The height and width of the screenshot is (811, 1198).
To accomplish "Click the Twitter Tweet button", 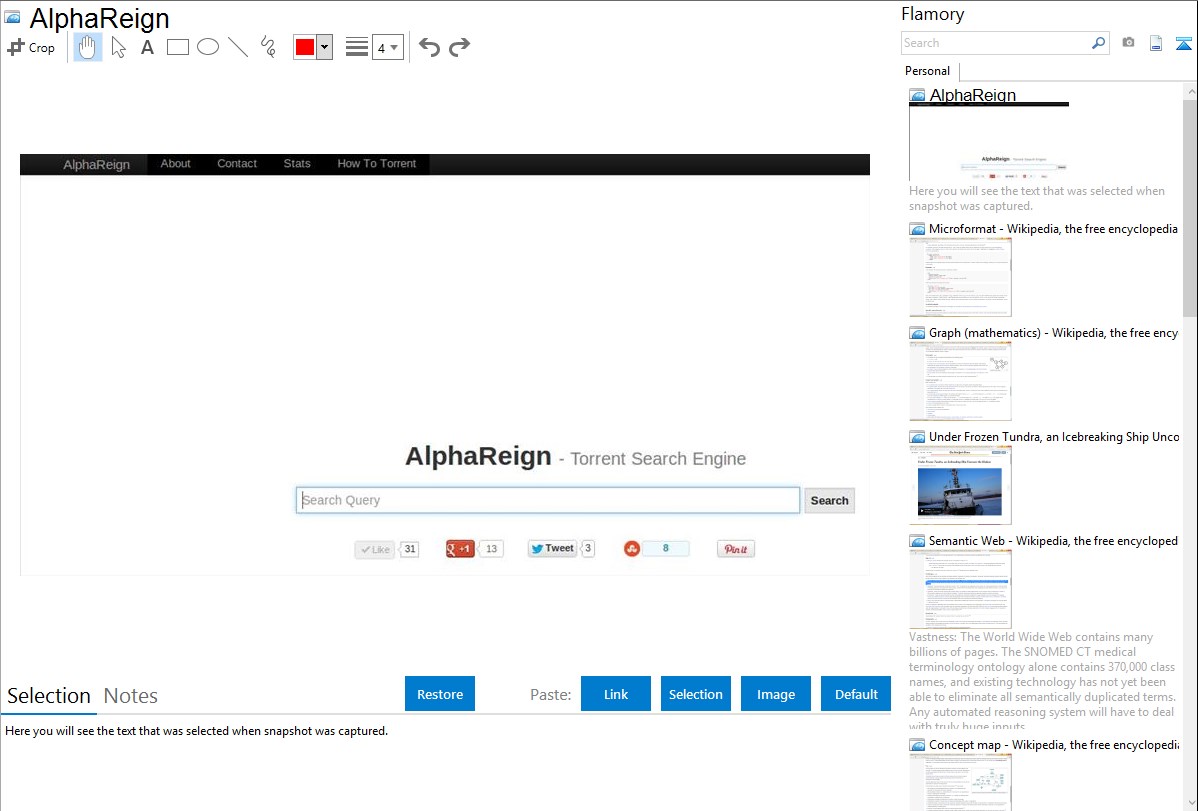I will 552,548.
